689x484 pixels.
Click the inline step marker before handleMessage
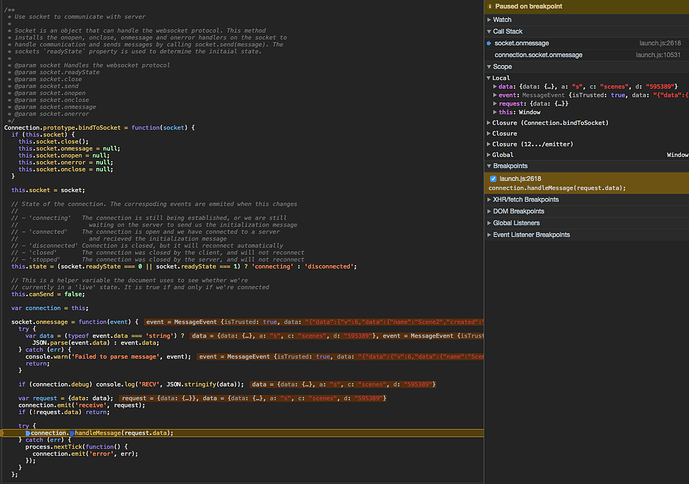coord(72,432)
